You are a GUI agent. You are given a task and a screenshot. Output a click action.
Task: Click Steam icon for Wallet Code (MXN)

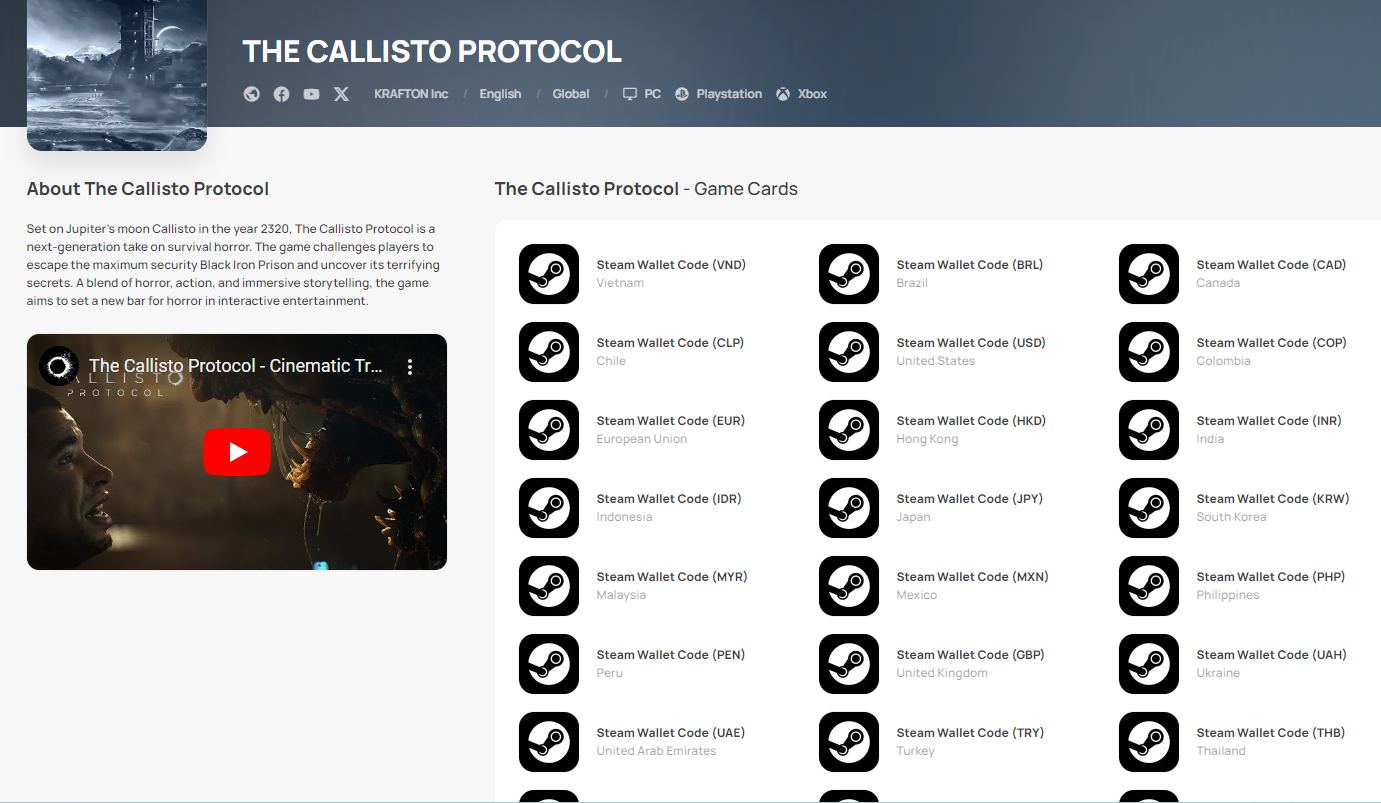coord(849,586)
